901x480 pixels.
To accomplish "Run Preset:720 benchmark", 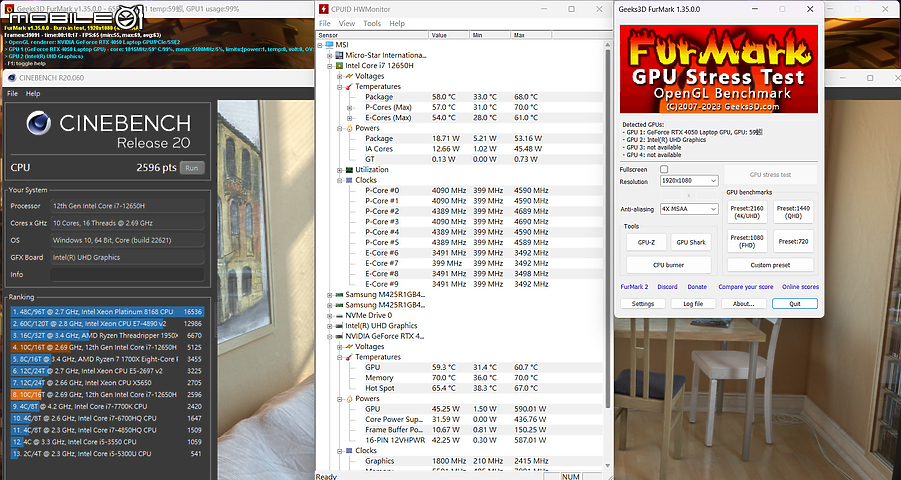I will tap(794, 241).
